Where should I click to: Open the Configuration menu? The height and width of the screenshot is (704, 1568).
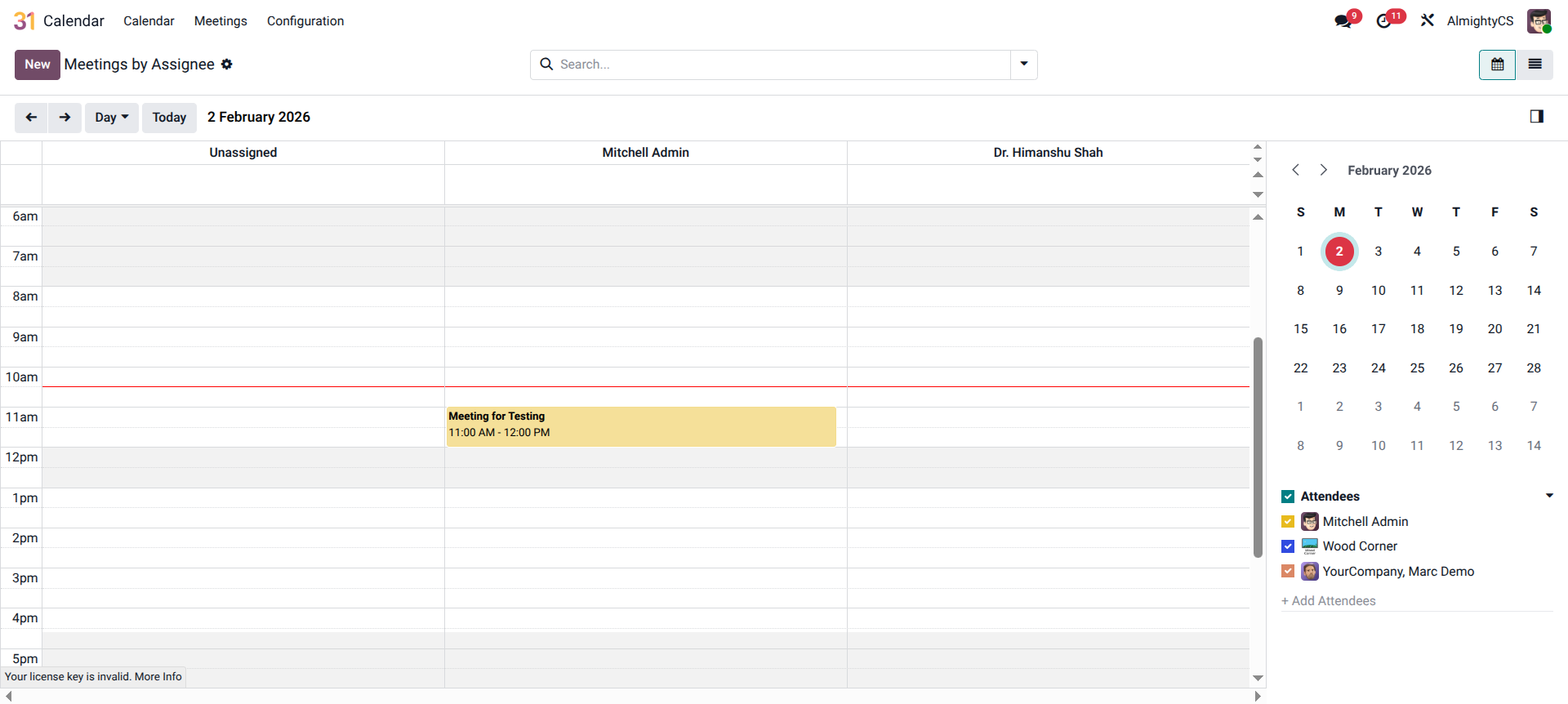[305, 21]
